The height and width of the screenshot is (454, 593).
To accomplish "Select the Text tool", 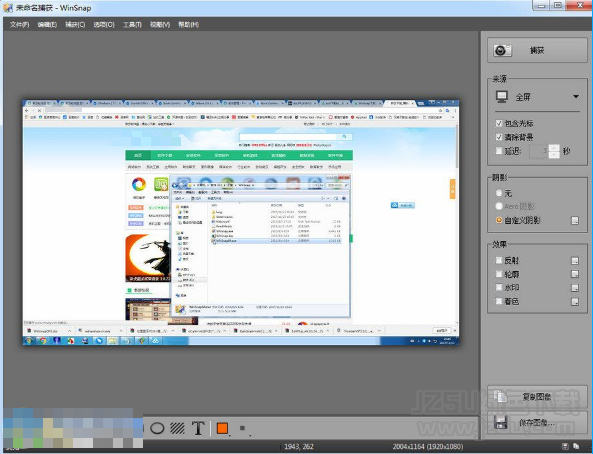I will [x=198, y=428].
